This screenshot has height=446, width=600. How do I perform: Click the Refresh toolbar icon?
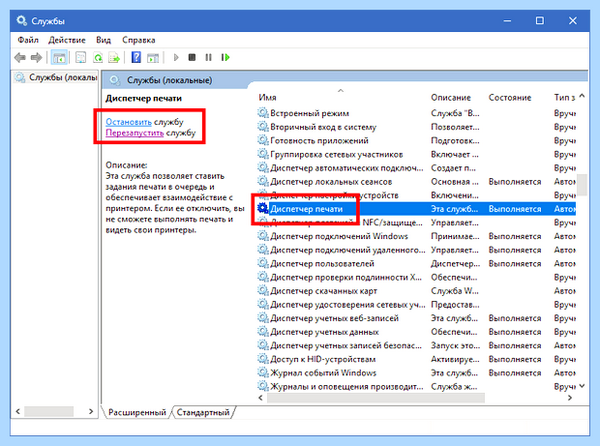tap(98, 58)
